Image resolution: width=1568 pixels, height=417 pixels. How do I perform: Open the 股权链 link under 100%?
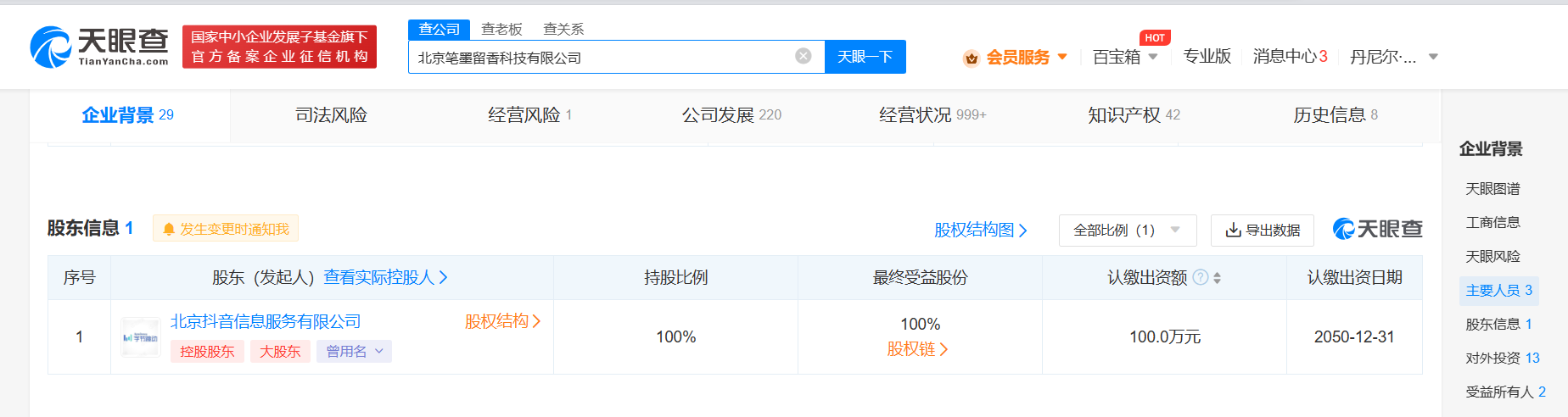tap(917, 349)
